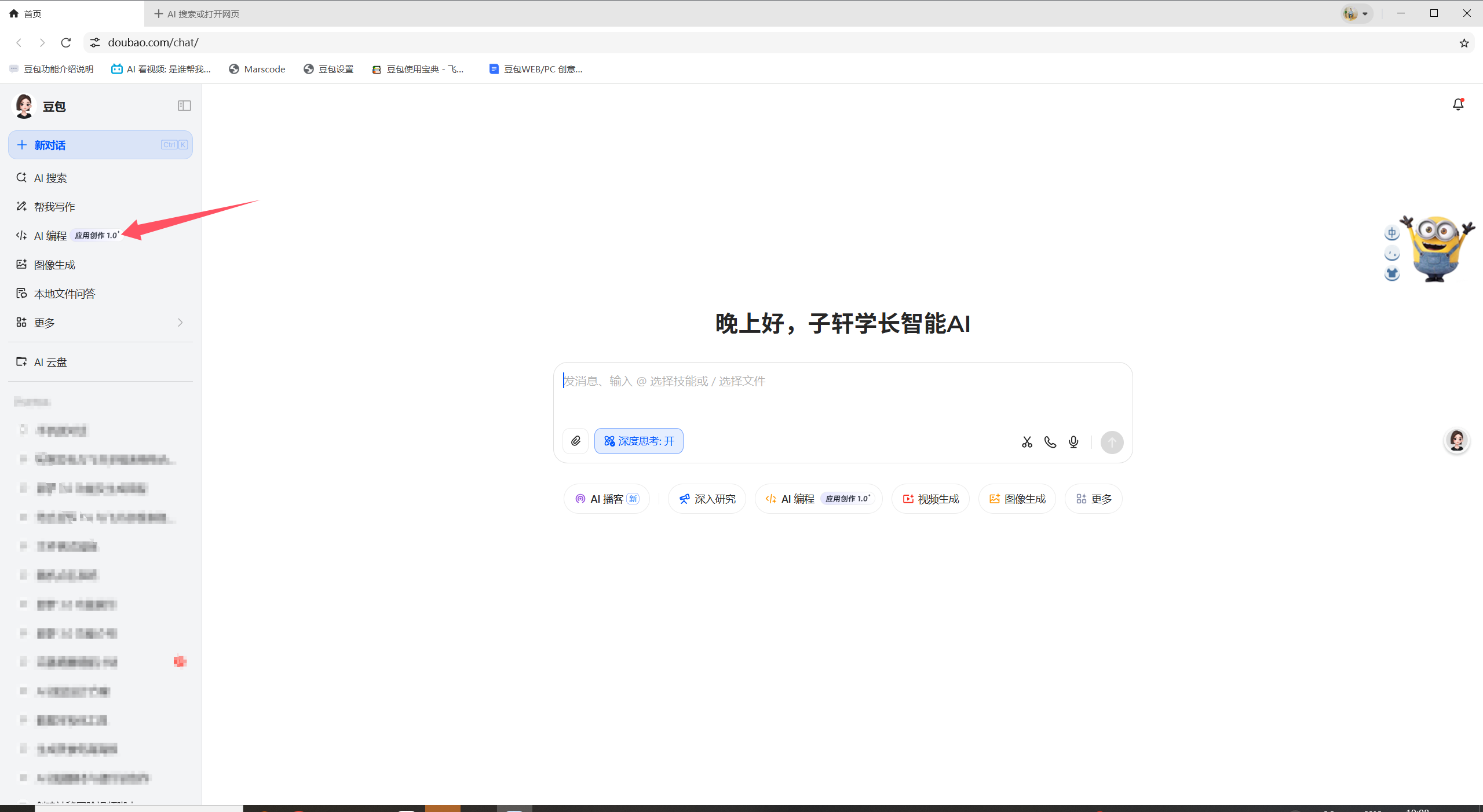Bookmark this page with star icon
The height and width of the screenshot is (812, 1483).
pos(1464,43)
